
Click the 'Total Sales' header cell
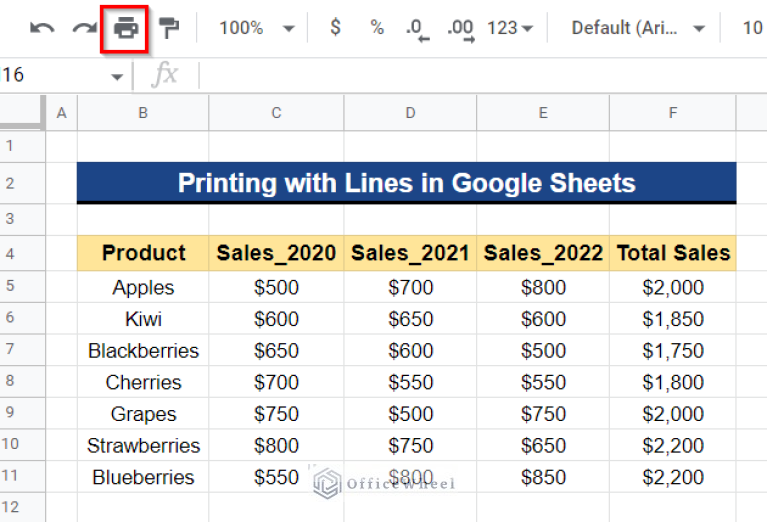[673, 253]
